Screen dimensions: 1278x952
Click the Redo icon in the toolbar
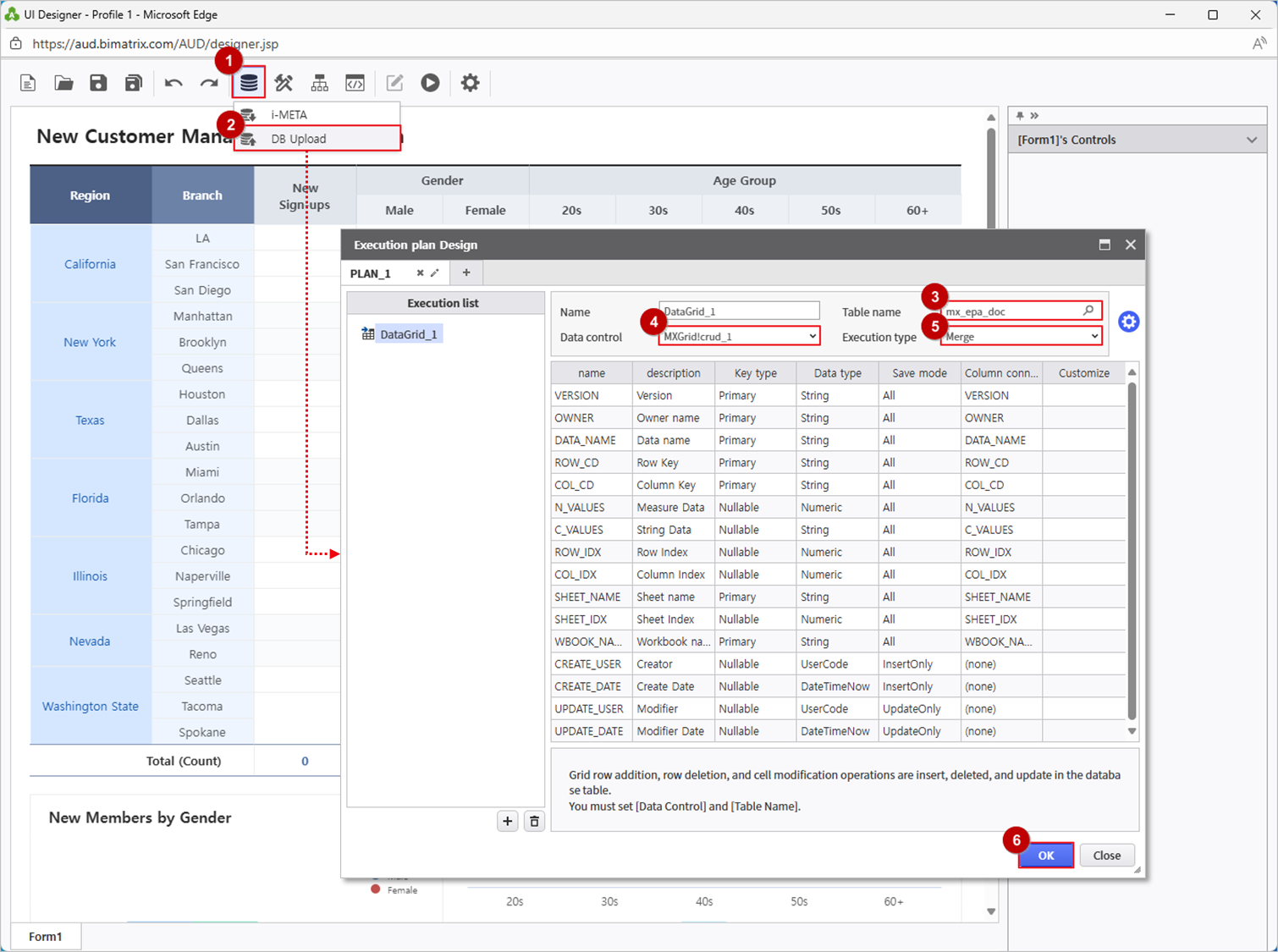210,82
